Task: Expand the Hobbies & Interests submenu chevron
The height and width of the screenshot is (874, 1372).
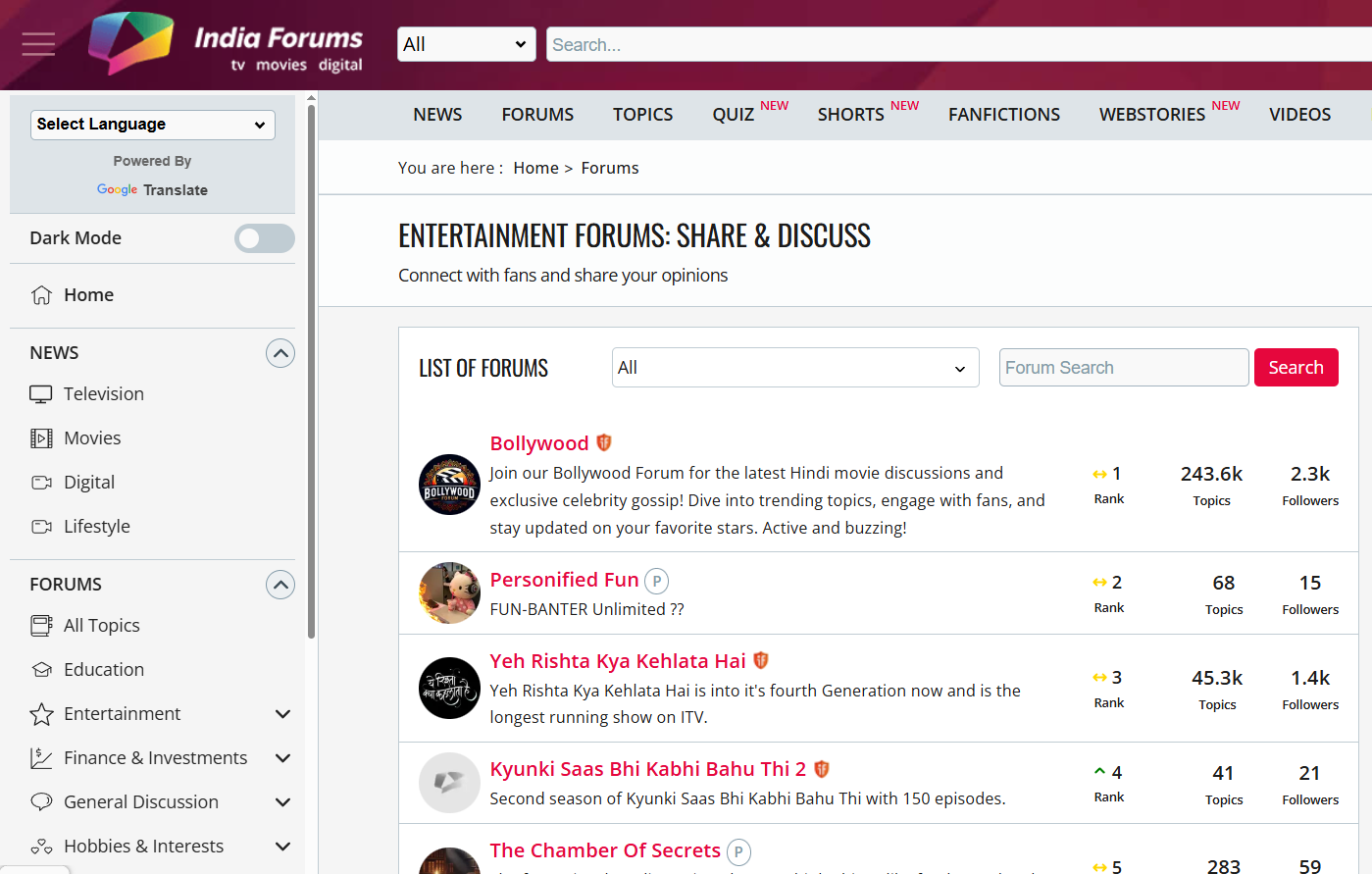Action: point(283,847)
